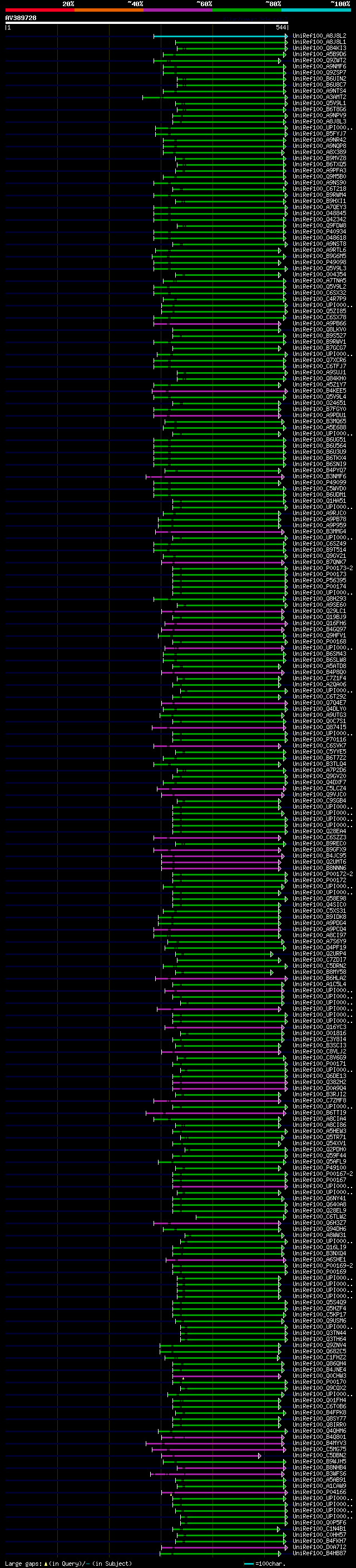Select hit label UniRef100_Q7Q4E7
The image size is (356, 1568).
(x=319, y=703)
